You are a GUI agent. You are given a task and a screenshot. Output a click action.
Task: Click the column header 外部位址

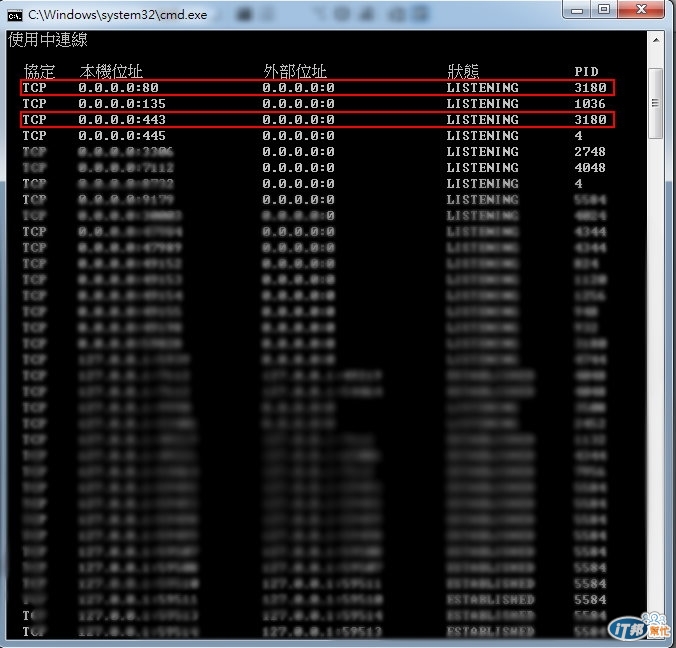point(295,72)
